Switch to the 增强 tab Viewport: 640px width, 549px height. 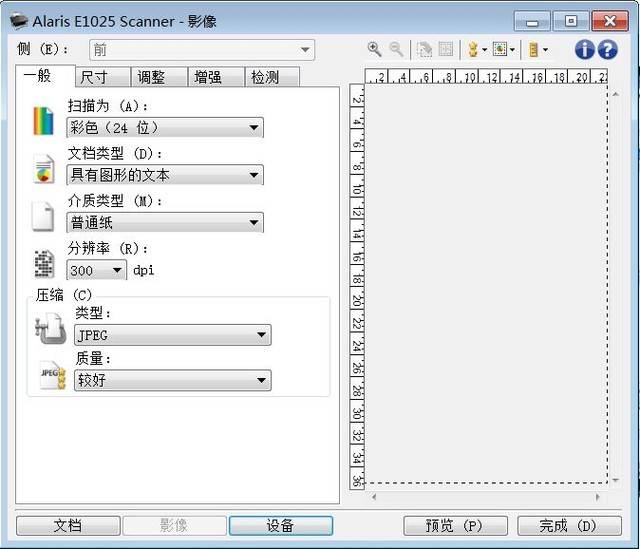[216, 77]
